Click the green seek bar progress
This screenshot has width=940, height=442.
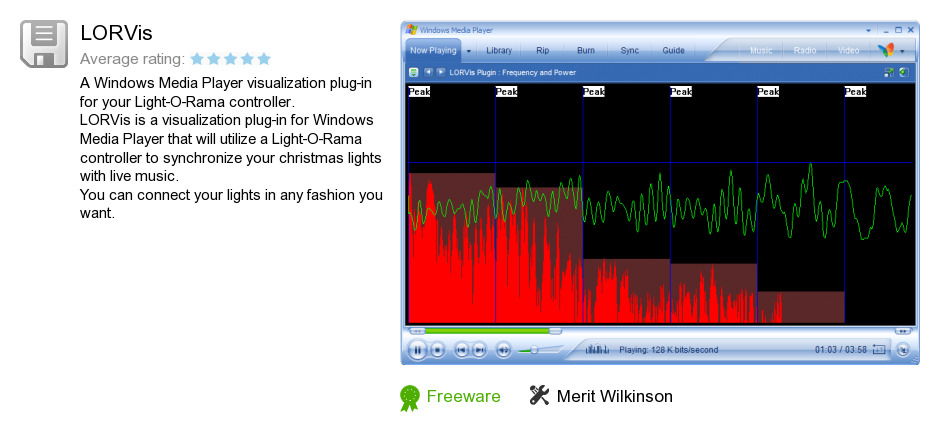point(487,330)
